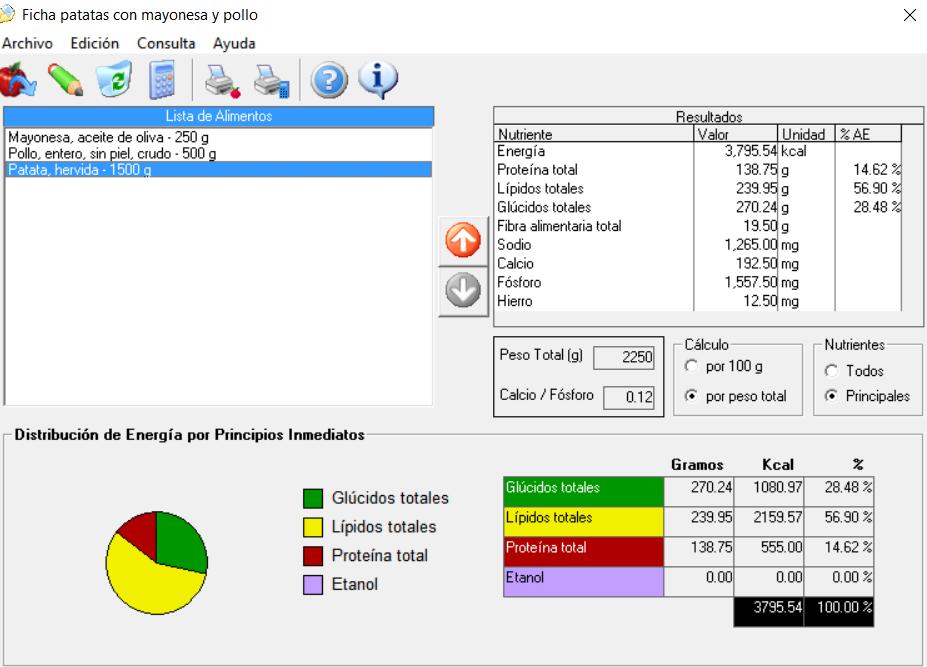
Task: Open help with the question mark icon
Action: (x=329, y=79)
